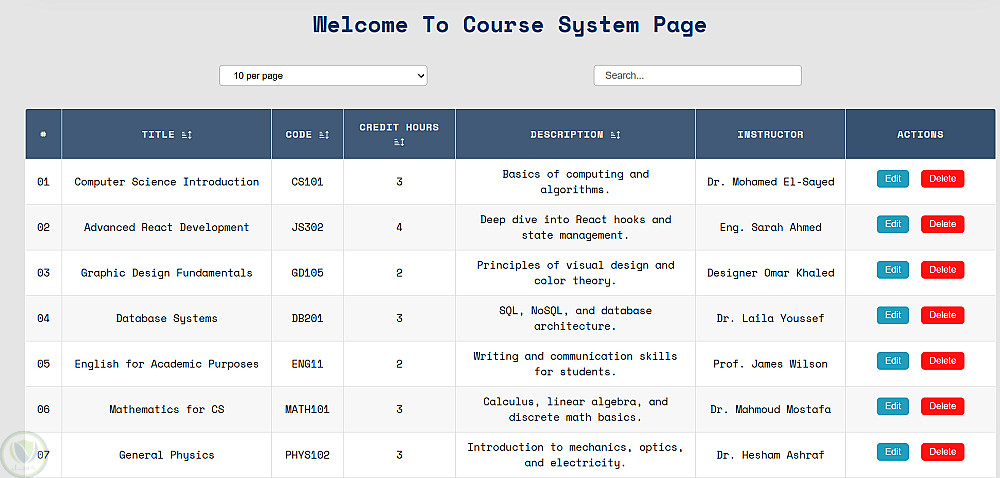Edit the Computer Science Introduction course
Viewport: 1000px width, 478px height.
tap(893, 179)
